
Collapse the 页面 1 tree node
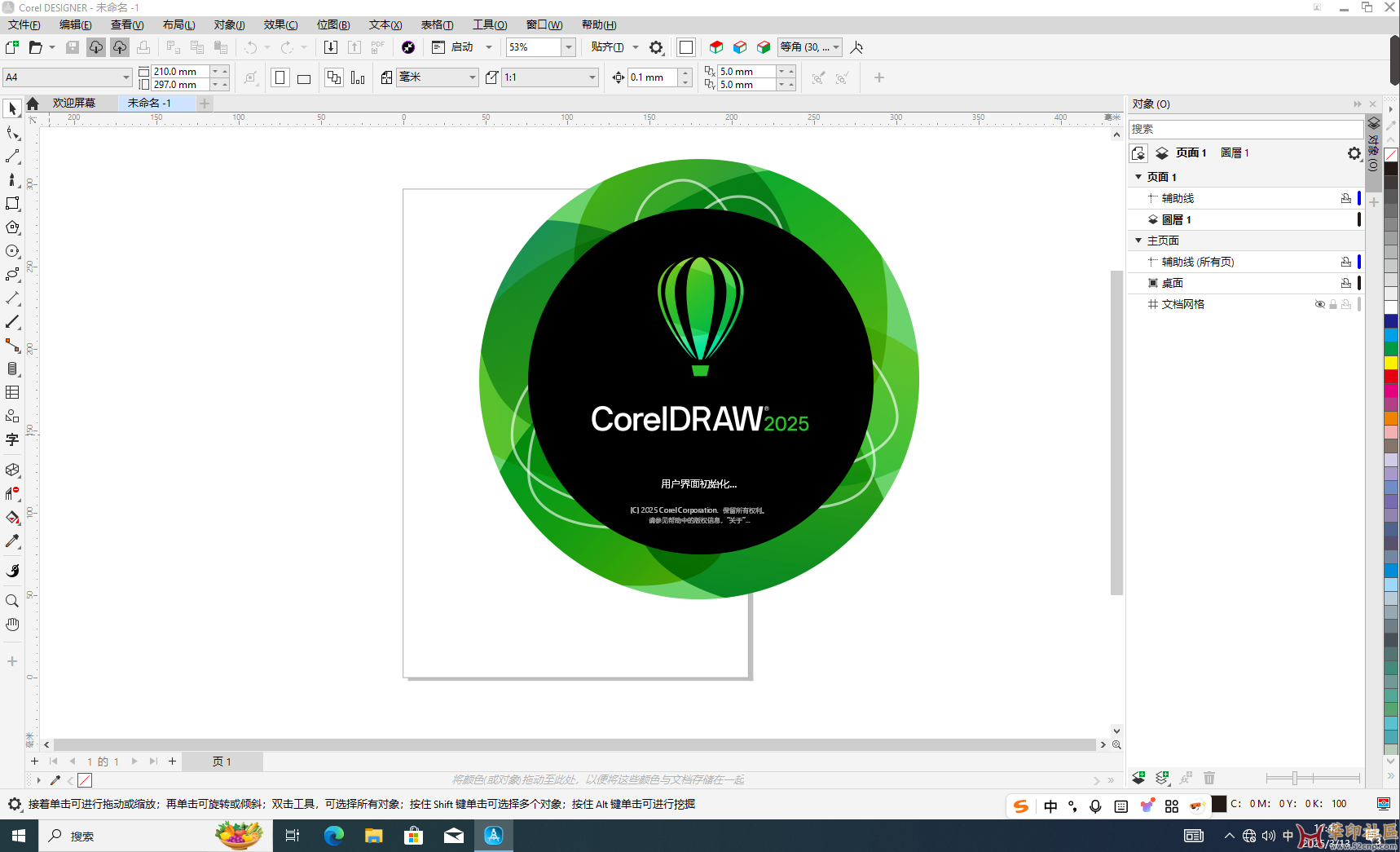[x=1138, y=177]
